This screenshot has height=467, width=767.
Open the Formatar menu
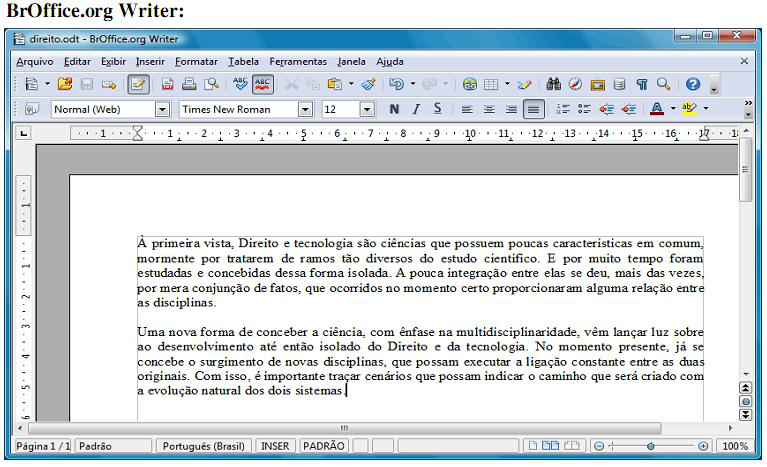(x=196, y=62)
